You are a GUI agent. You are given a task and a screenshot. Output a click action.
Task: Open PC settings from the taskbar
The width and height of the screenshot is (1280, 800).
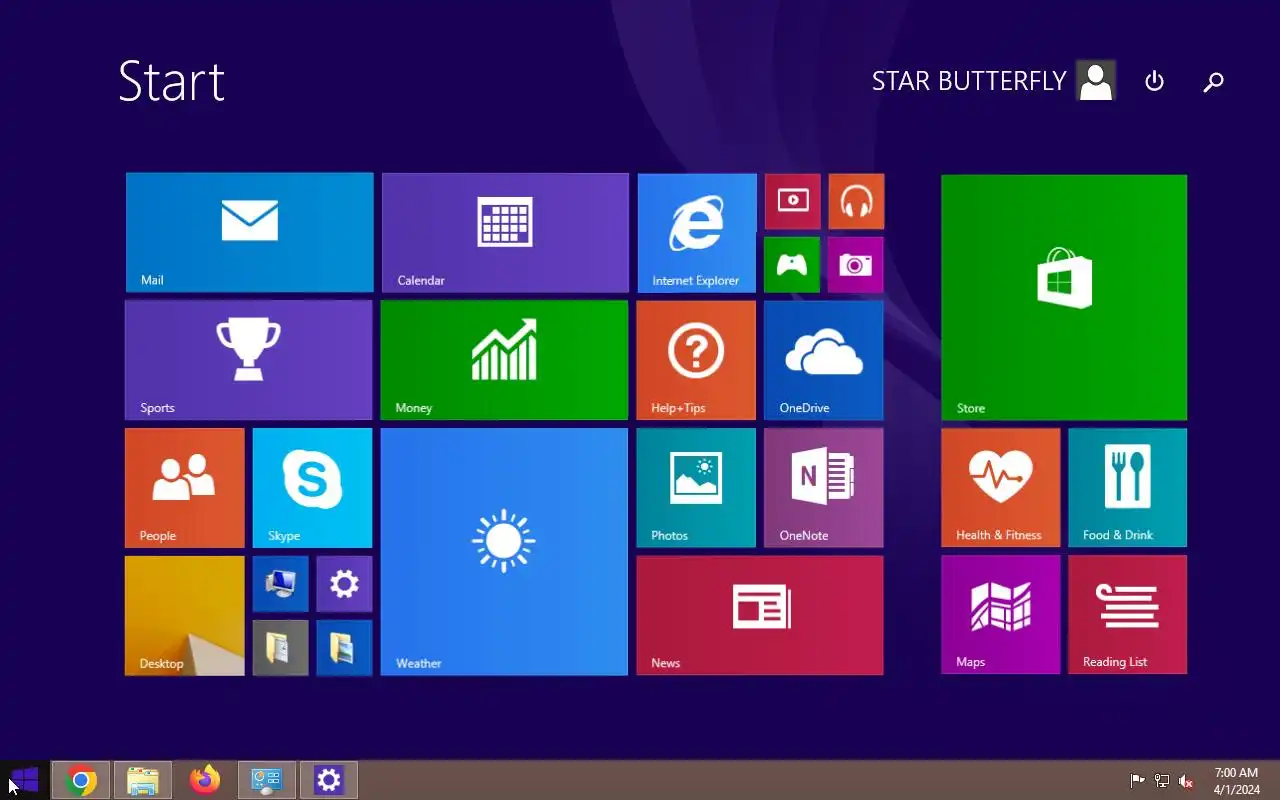[x=329, y=780]
